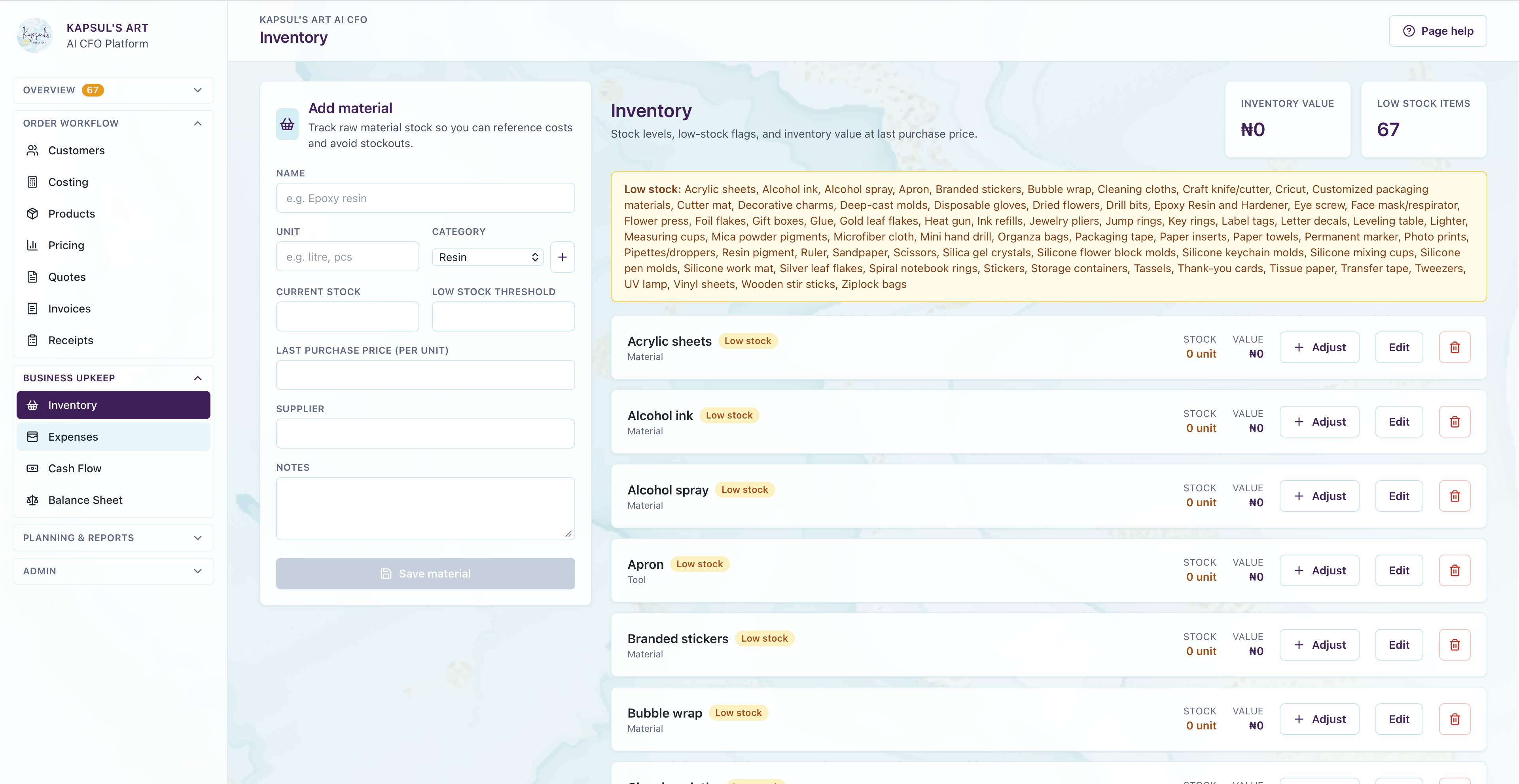This screenshot has height=784, width=1519.
Task: Adjust stock for Alcohol ink
Action: pyautogui.click(x=1319, y=422)
